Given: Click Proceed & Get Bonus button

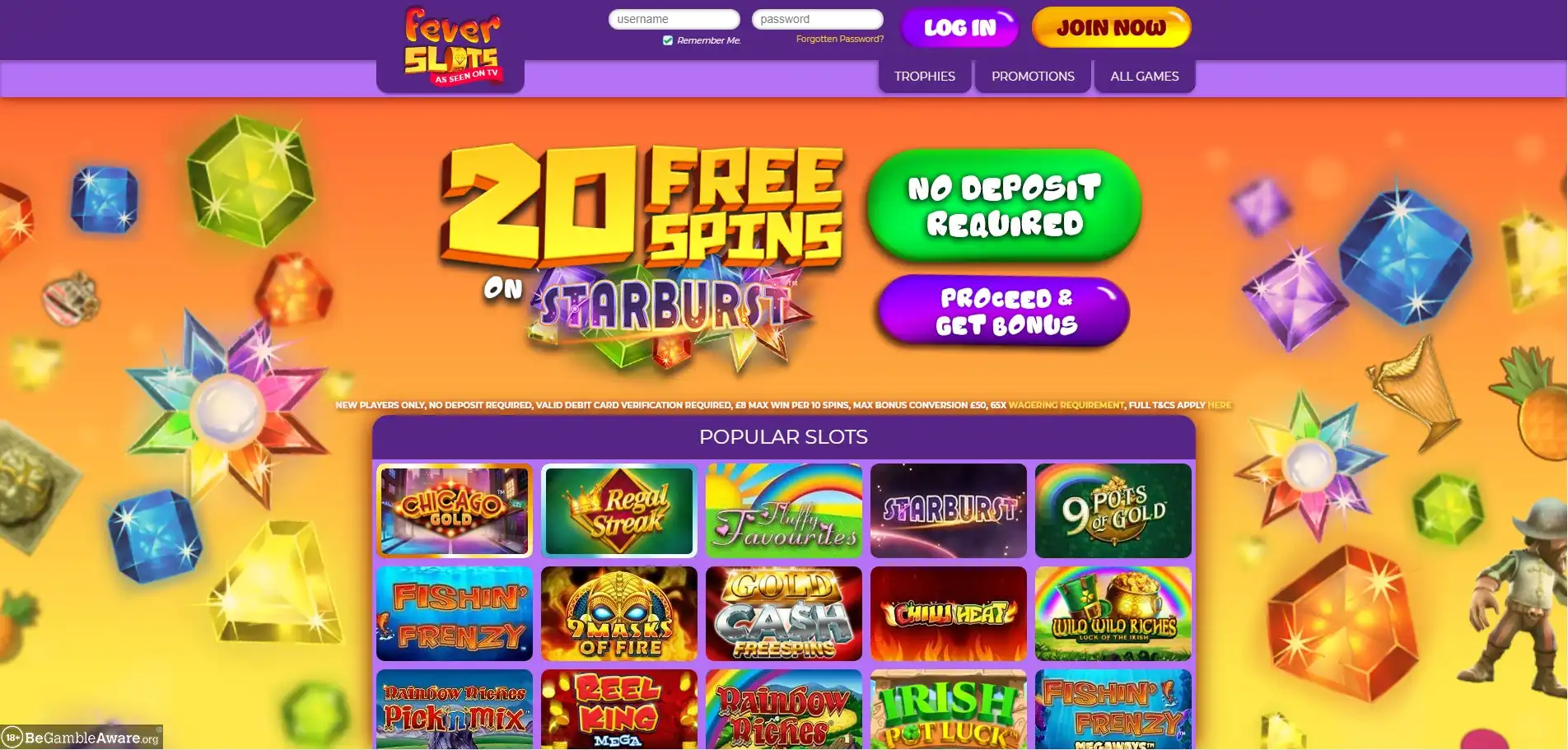Looking at the screenshot, I should [1005, 311].
